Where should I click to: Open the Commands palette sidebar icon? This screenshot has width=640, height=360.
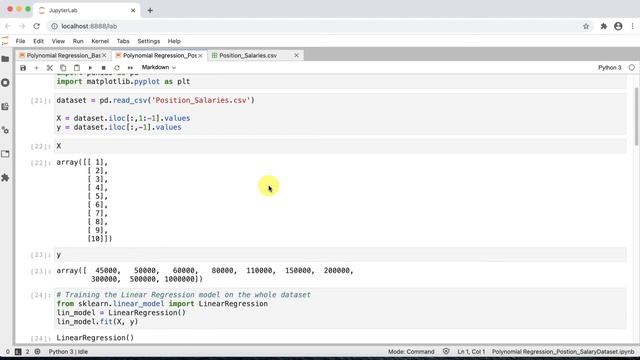coord(5,107)
